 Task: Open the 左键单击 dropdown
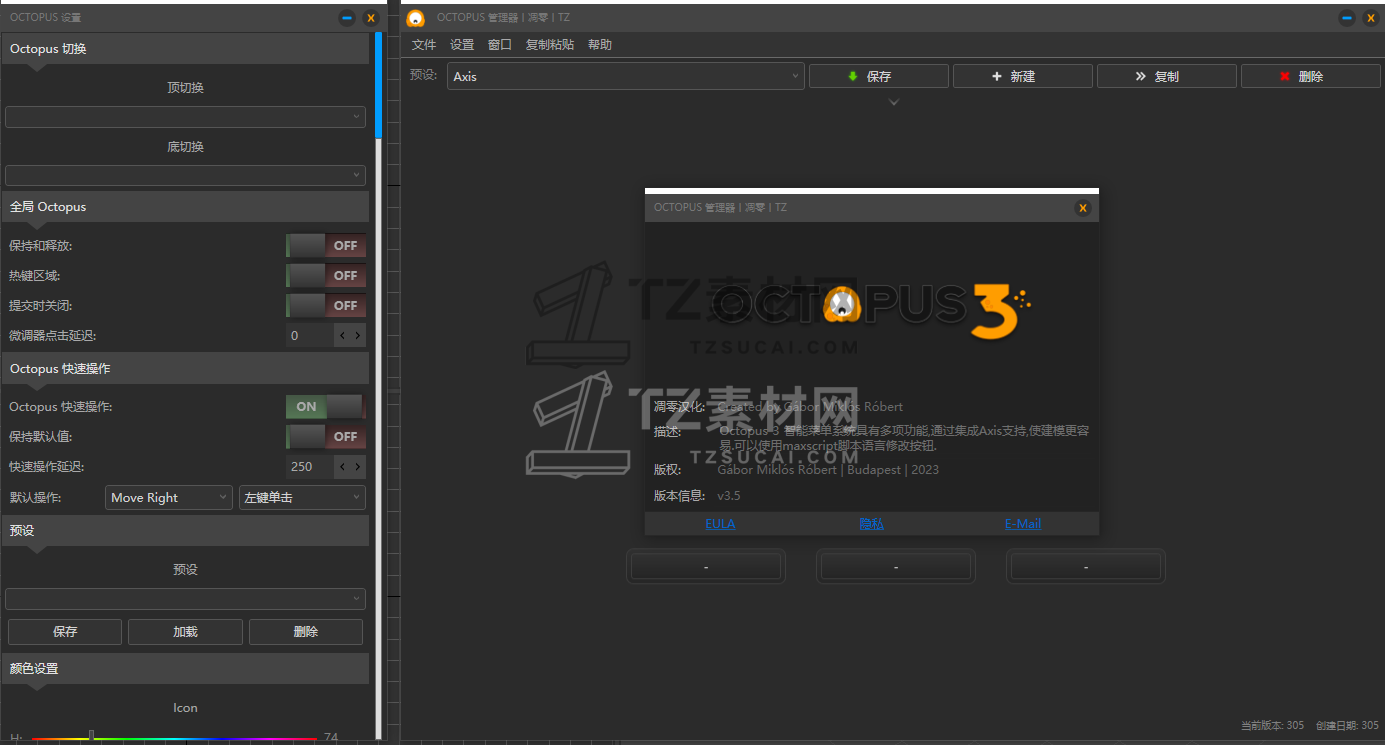coord(302,498)
